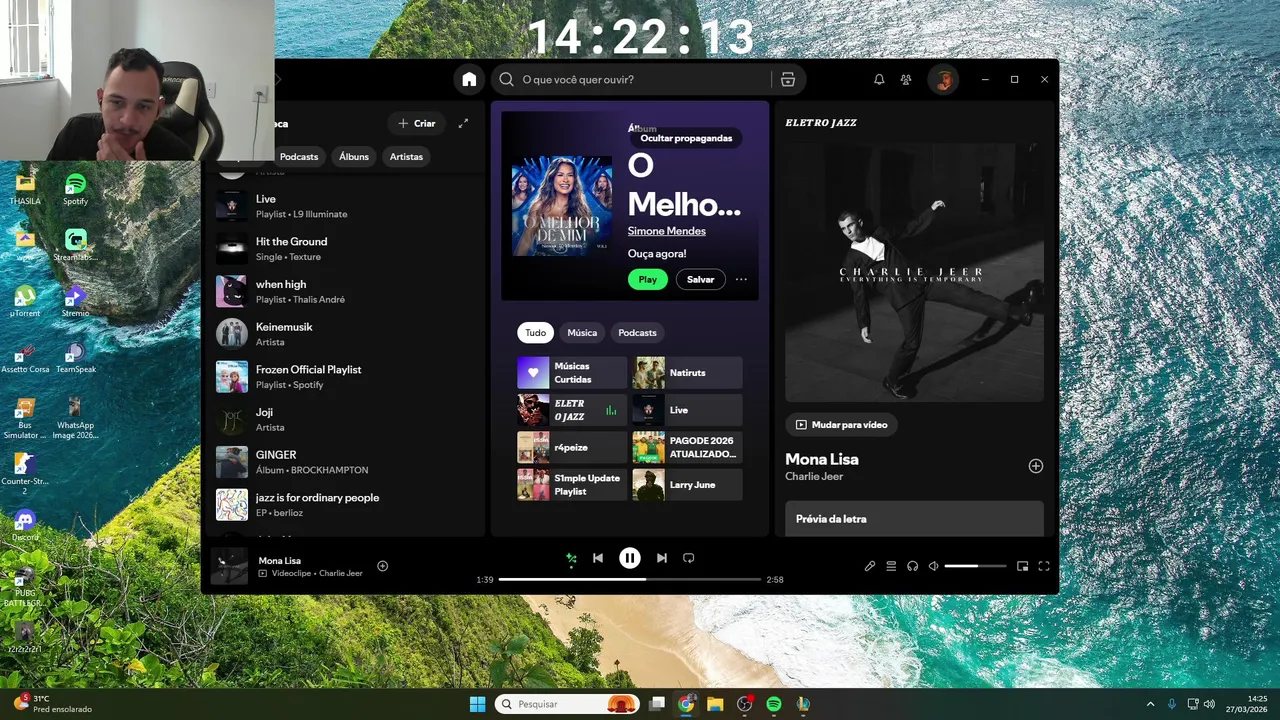This screenshot has width=1280, height=720.
Task: Enter full screen mode
Action: (1044, 566)
